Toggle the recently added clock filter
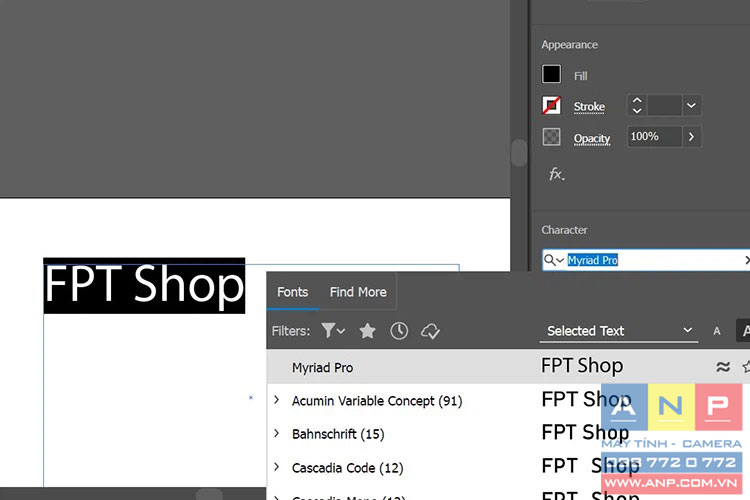Screen dimensions: 750x500 [399, 331]
